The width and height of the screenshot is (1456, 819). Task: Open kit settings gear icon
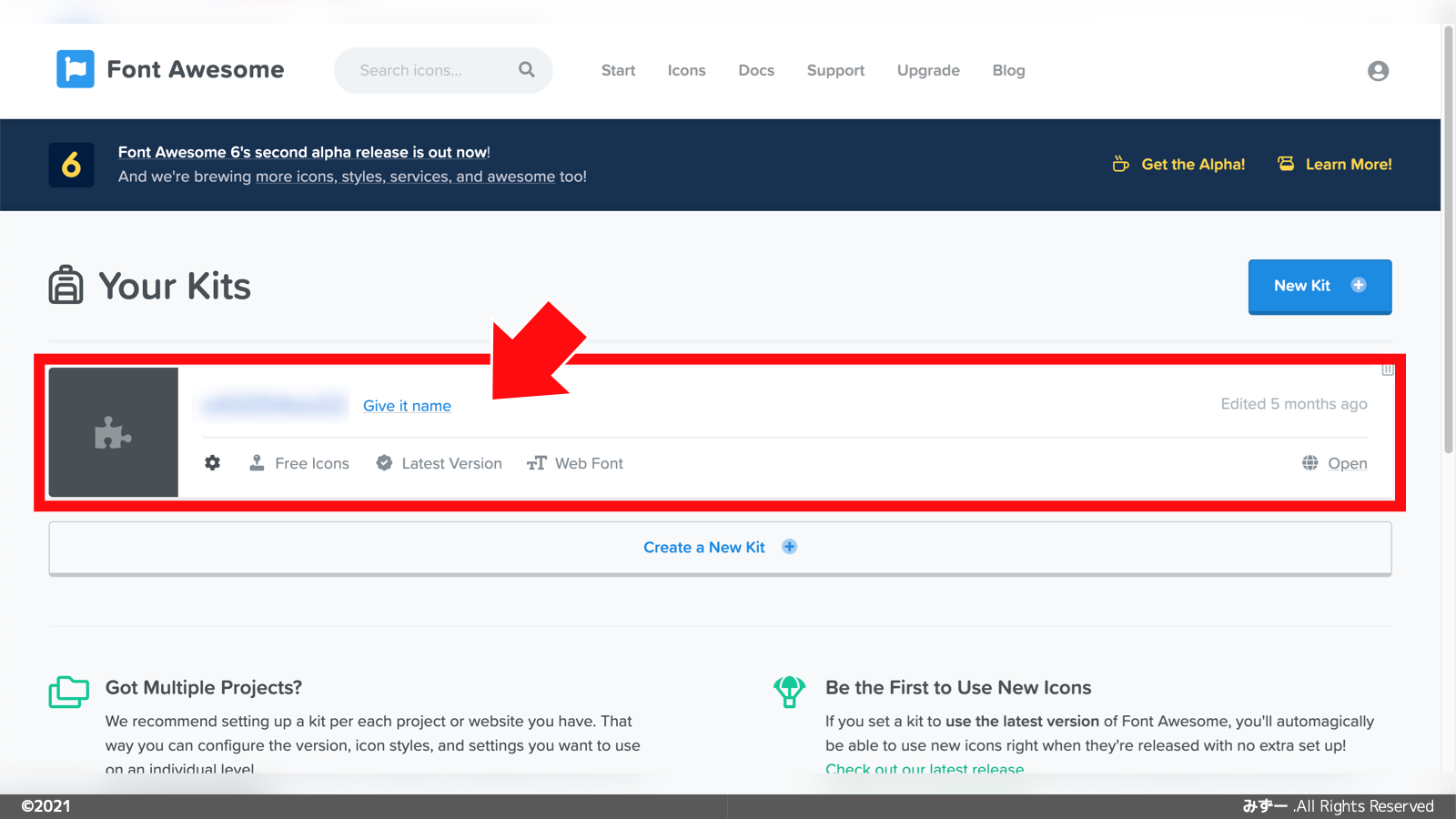click(x=212, y=463)
